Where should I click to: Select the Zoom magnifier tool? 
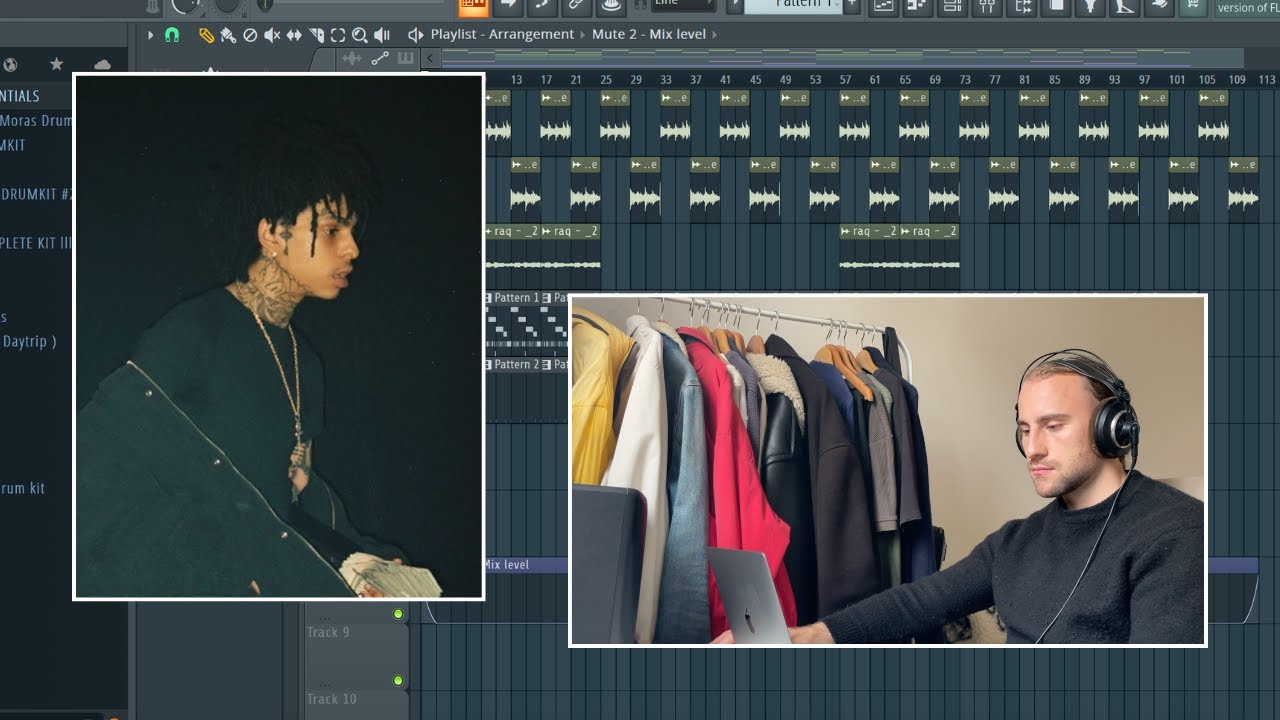point(360,35)
